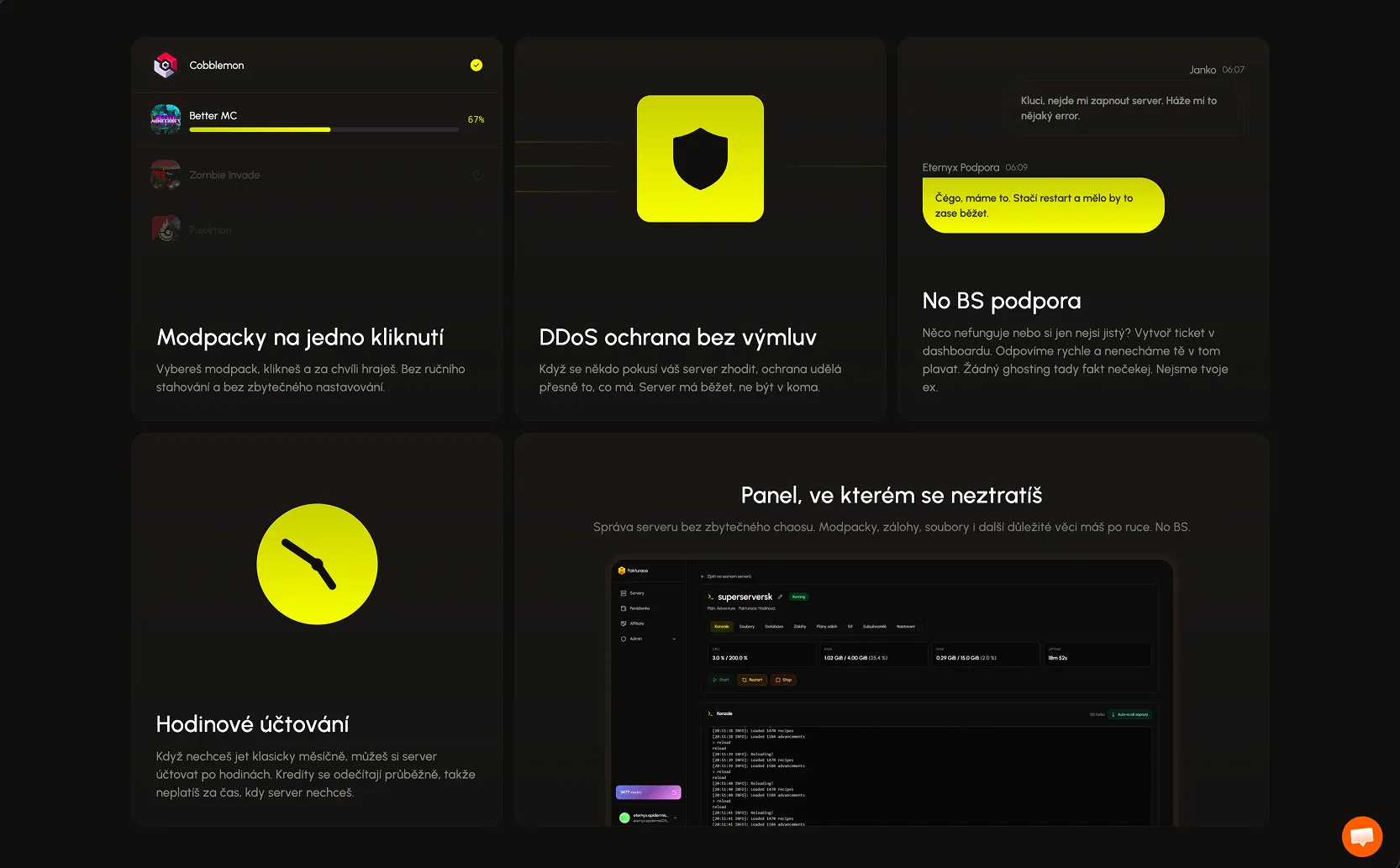Click the 'Modpacky na jedno kliknutí' heading

300,337
